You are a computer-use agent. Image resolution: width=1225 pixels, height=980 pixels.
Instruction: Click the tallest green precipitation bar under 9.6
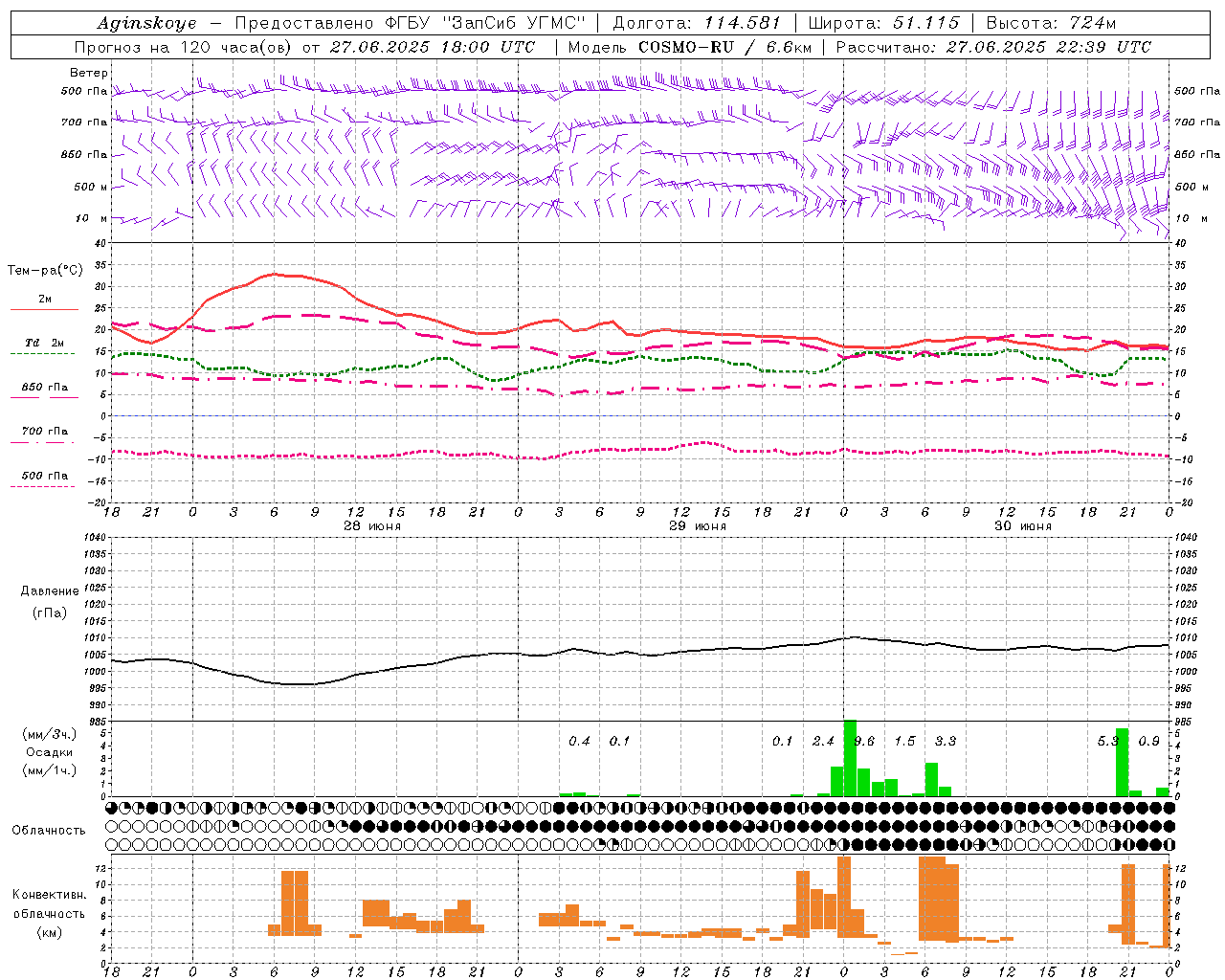850,758
